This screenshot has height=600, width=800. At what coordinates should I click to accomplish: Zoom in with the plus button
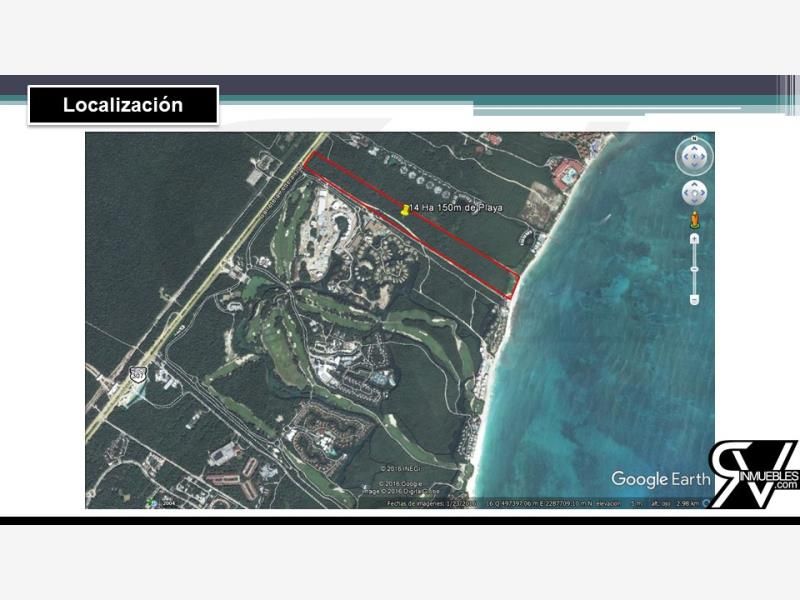(694, 239)
